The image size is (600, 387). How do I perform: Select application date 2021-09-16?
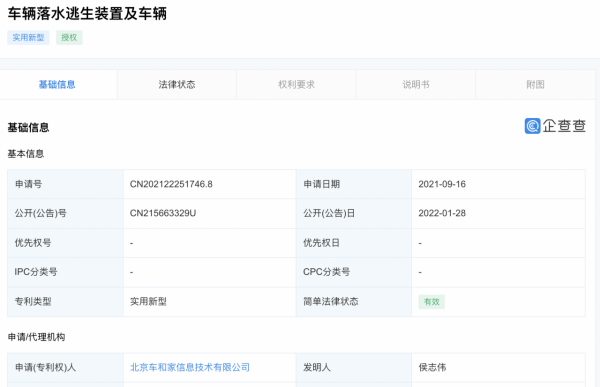[442, 184]
